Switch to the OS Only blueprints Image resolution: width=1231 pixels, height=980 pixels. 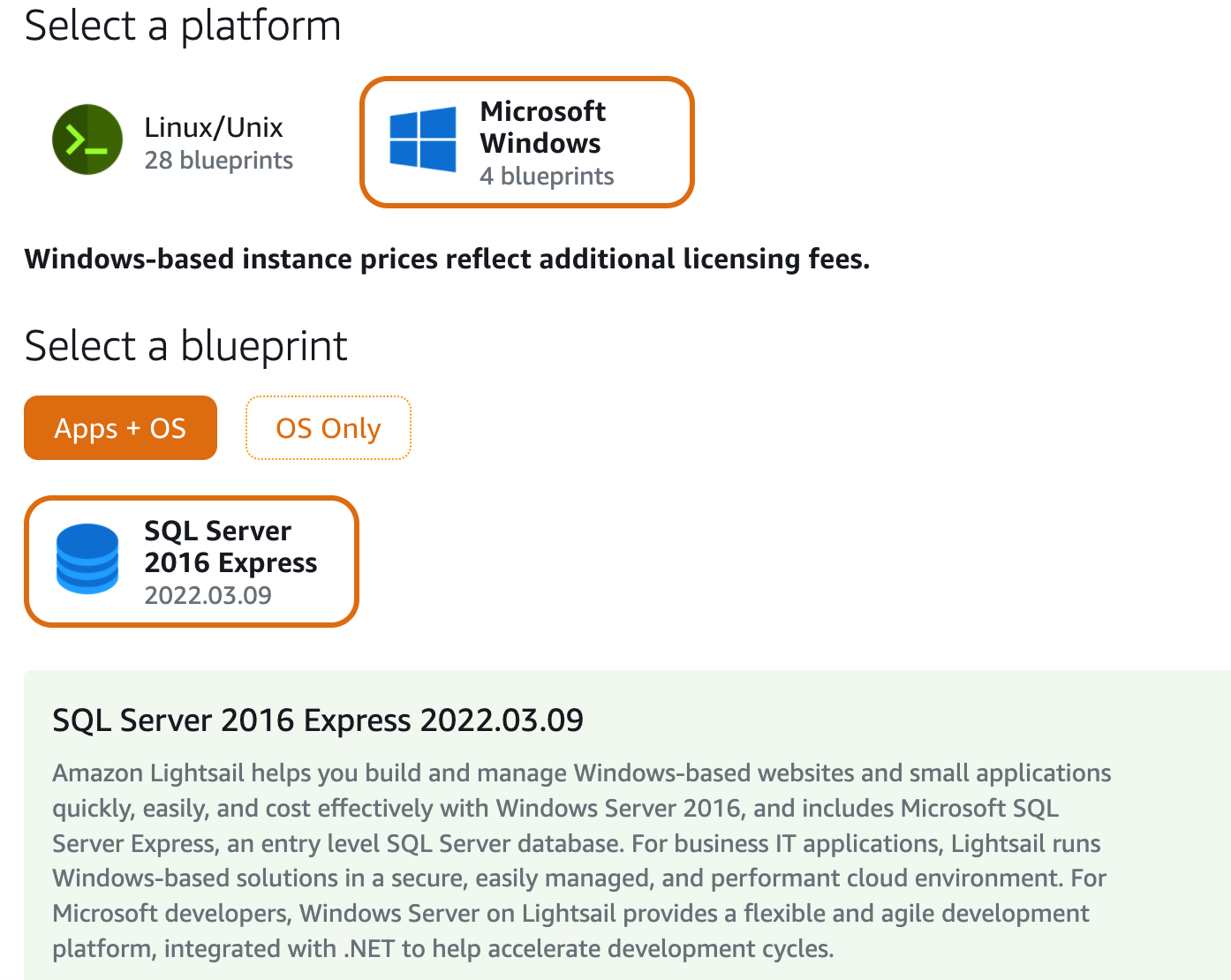(328, 428)
